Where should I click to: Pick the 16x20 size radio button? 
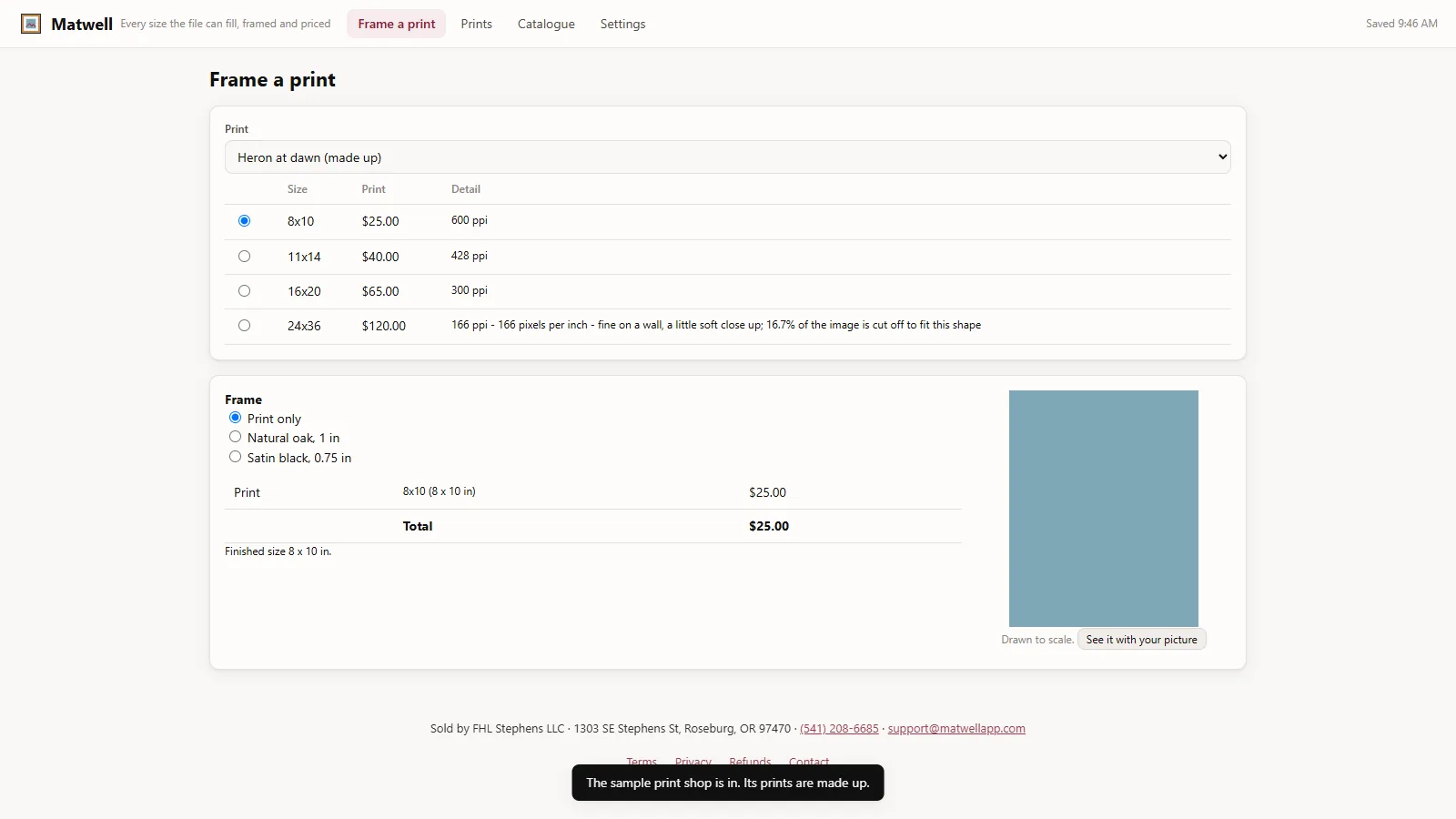pyautogui.click(x=244, y=290)
